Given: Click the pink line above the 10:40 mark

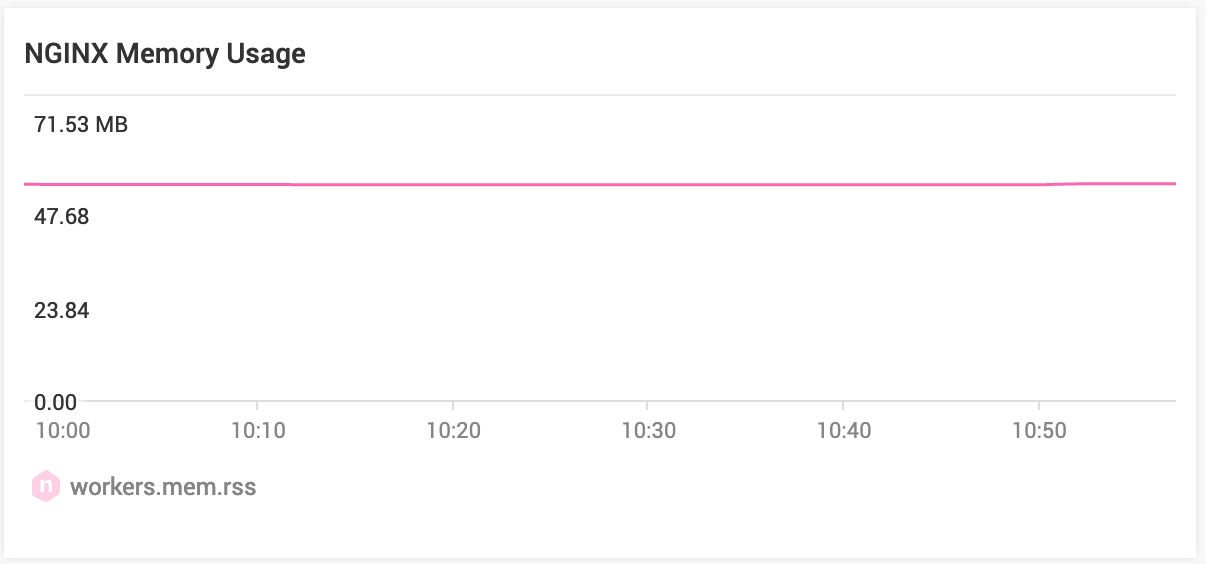Looking at the screenshot, I should (844, 185).
